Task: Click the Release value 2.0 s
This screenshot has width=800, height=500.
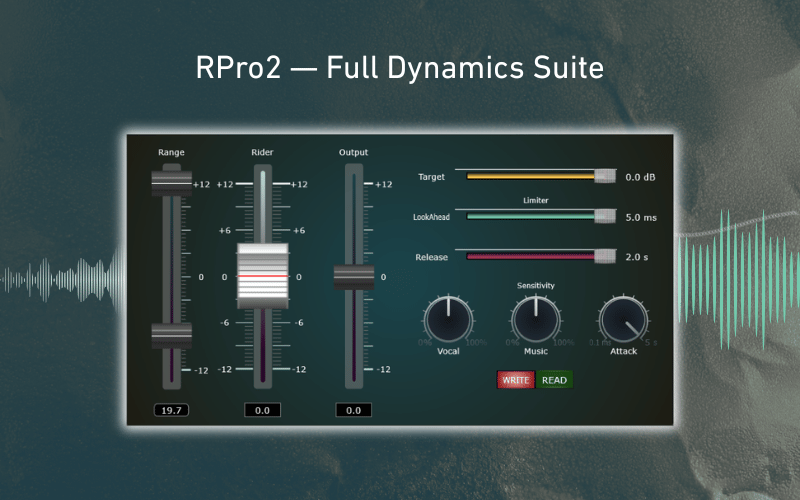Action: pyautogui.click(x=637, y=257)
